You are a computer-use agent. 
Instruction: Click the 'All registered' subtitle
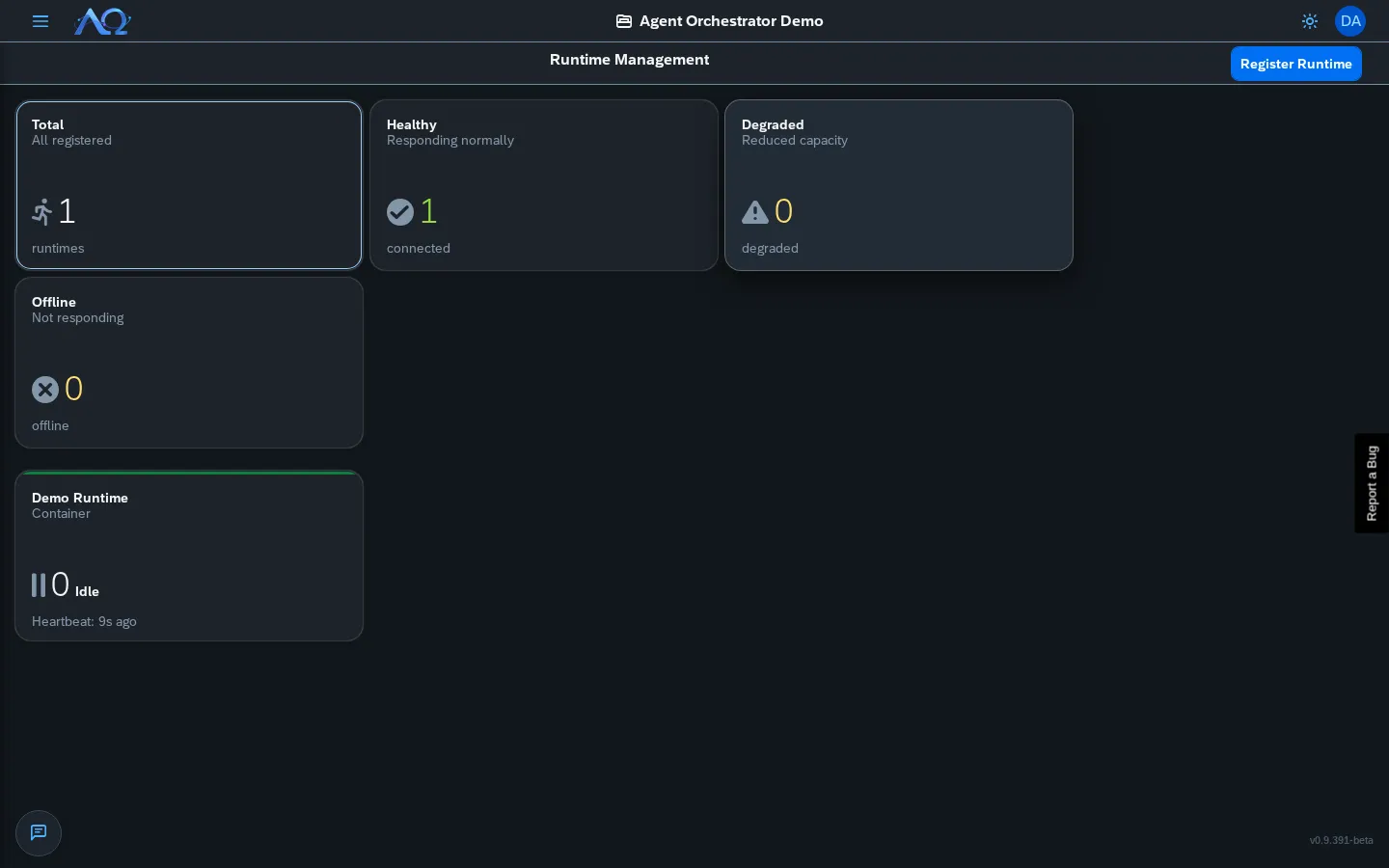click(x=71, y=141)
